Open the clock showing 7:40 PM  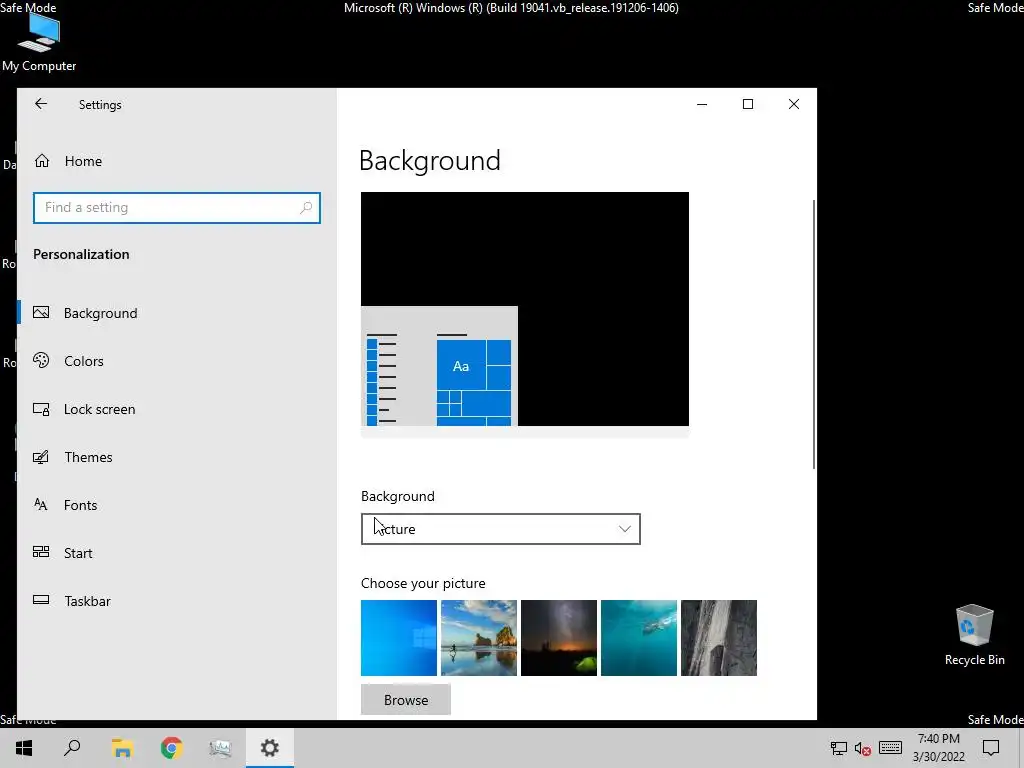[938, 748]
